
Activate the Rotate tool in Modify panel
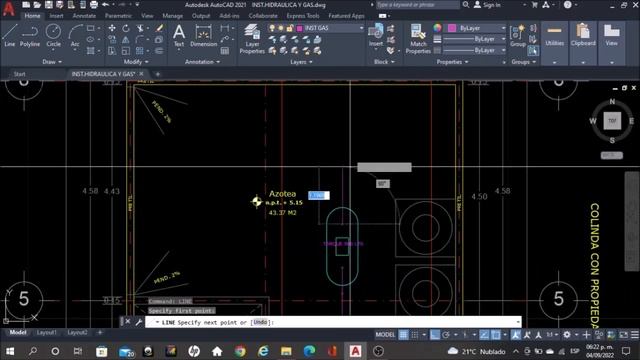[126, 28]
